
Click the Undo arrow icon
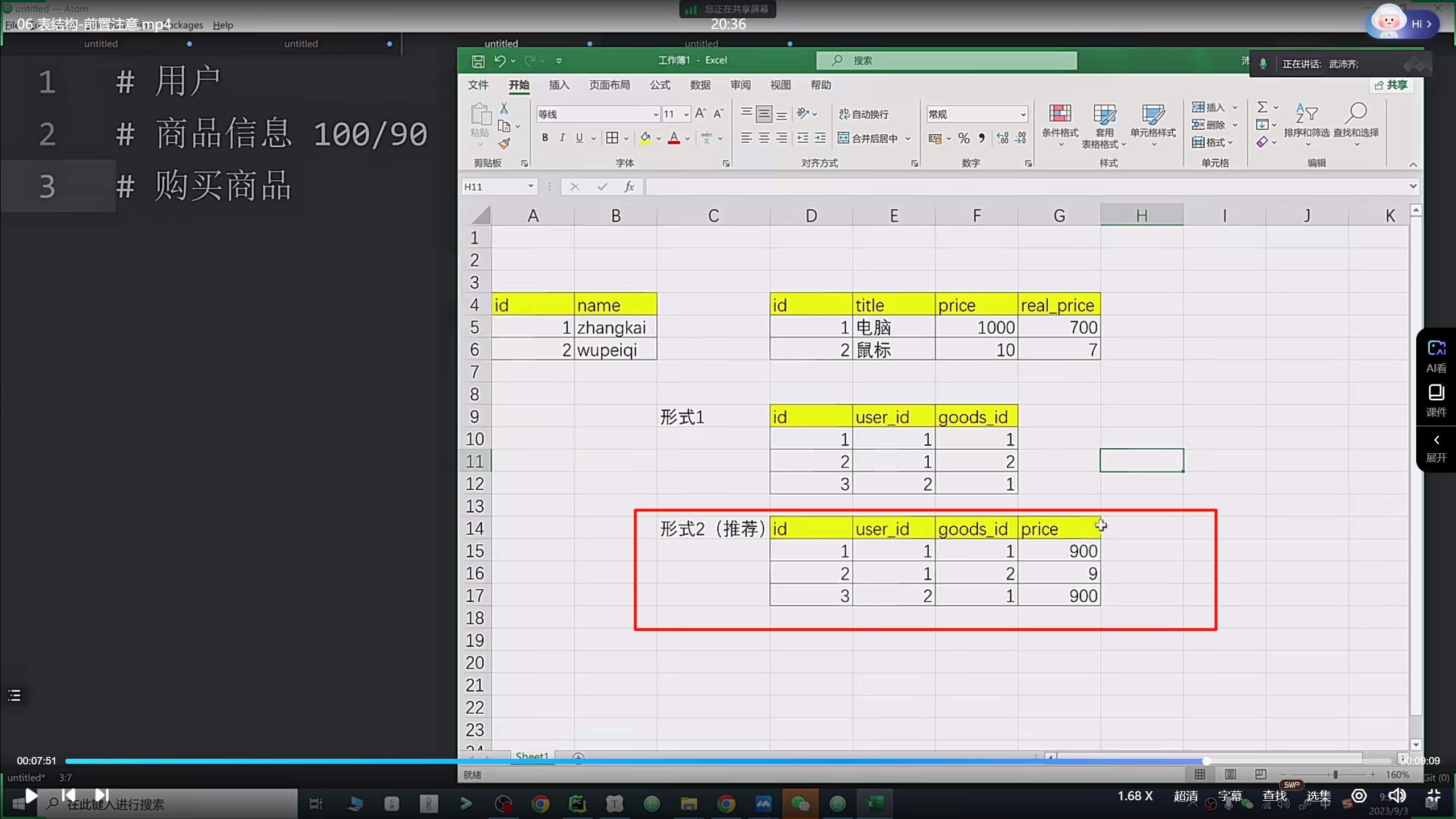[500, 61]
